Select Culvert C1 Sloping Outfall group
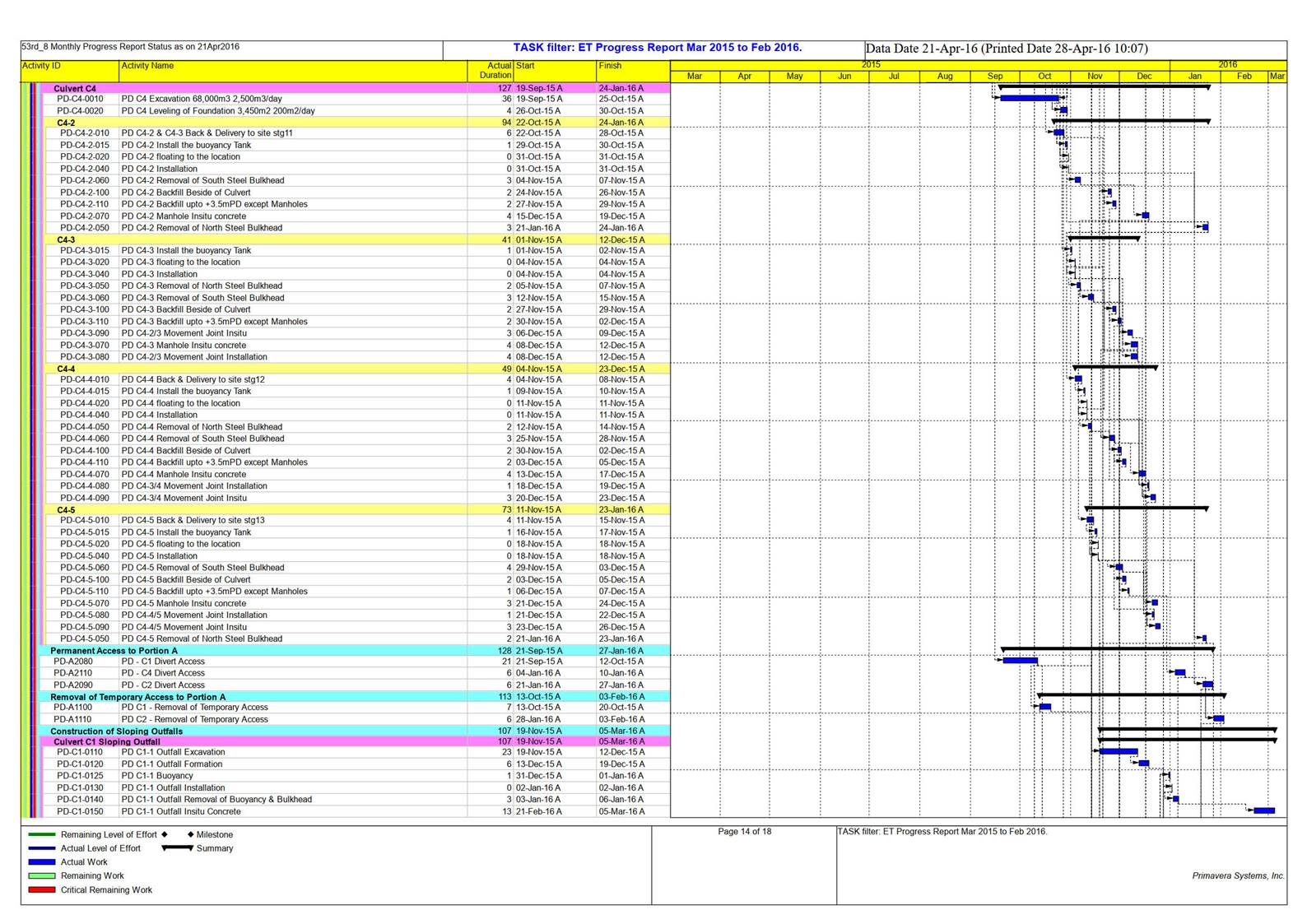This screenshot has height=924, width=1307. click(x=354, y=742)
